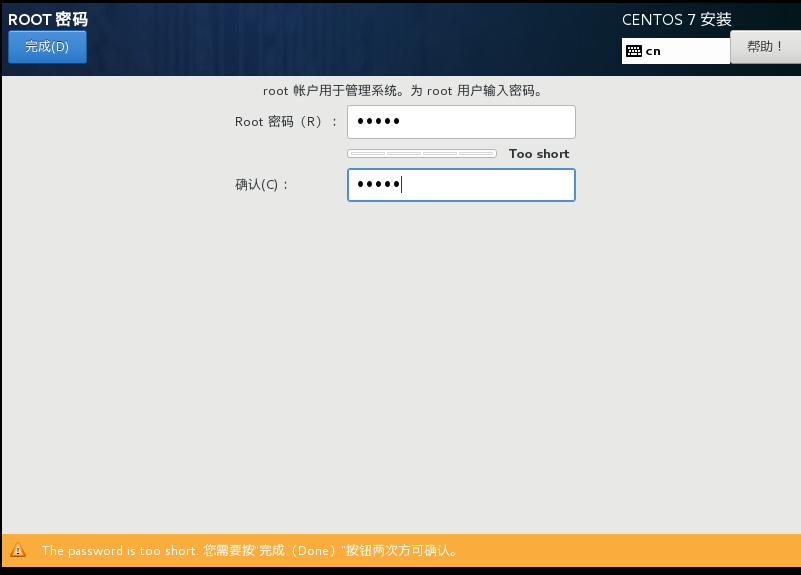This screenshot has width=801, height=575.
Task: Select the cn keyboard layout indicator
Action: [675, 51]
